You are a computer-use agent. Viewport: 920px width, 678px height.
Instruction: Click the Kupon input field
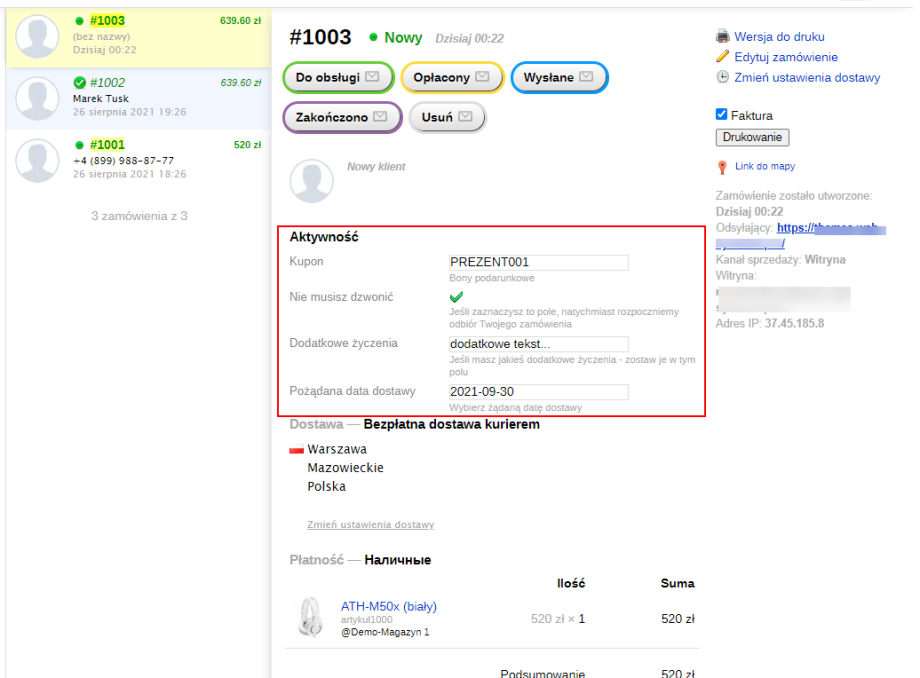coord(538,262)
